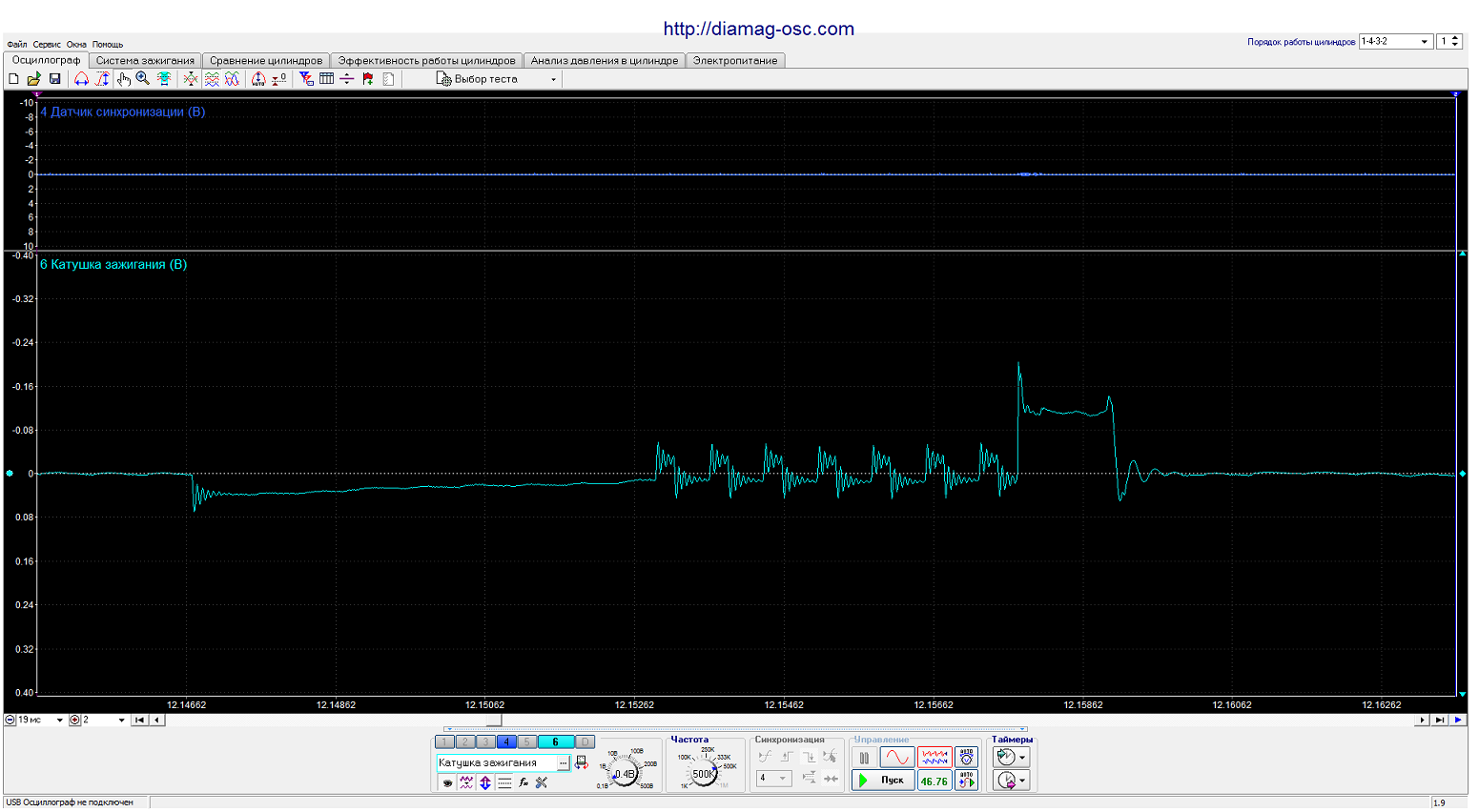Open the Окна menu
The height and width of the screenshot is (812, 1479).
pyautogui.click(x=76, y=45)
